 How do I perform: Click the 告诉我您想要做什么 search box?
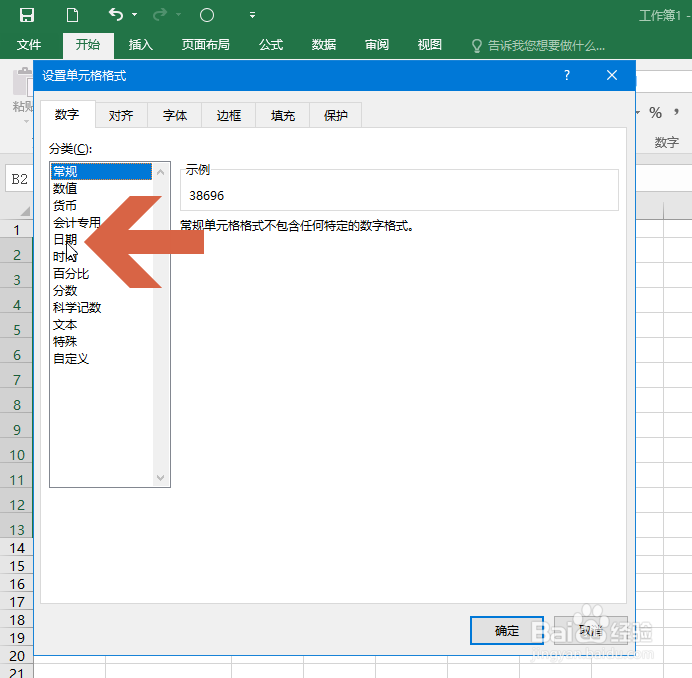[538, 45]
